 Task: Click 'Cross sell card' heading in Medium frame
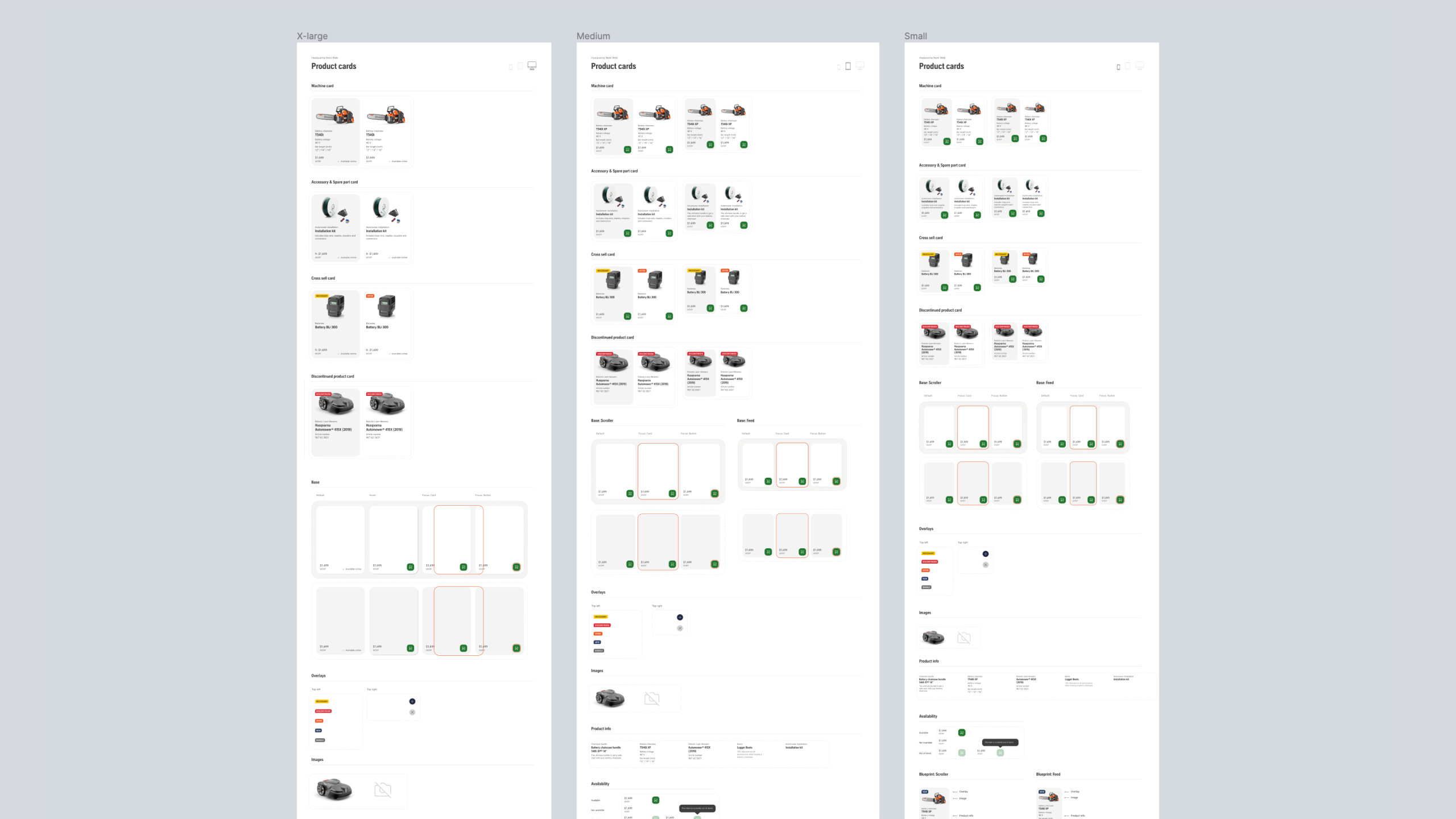coord(603,254)
